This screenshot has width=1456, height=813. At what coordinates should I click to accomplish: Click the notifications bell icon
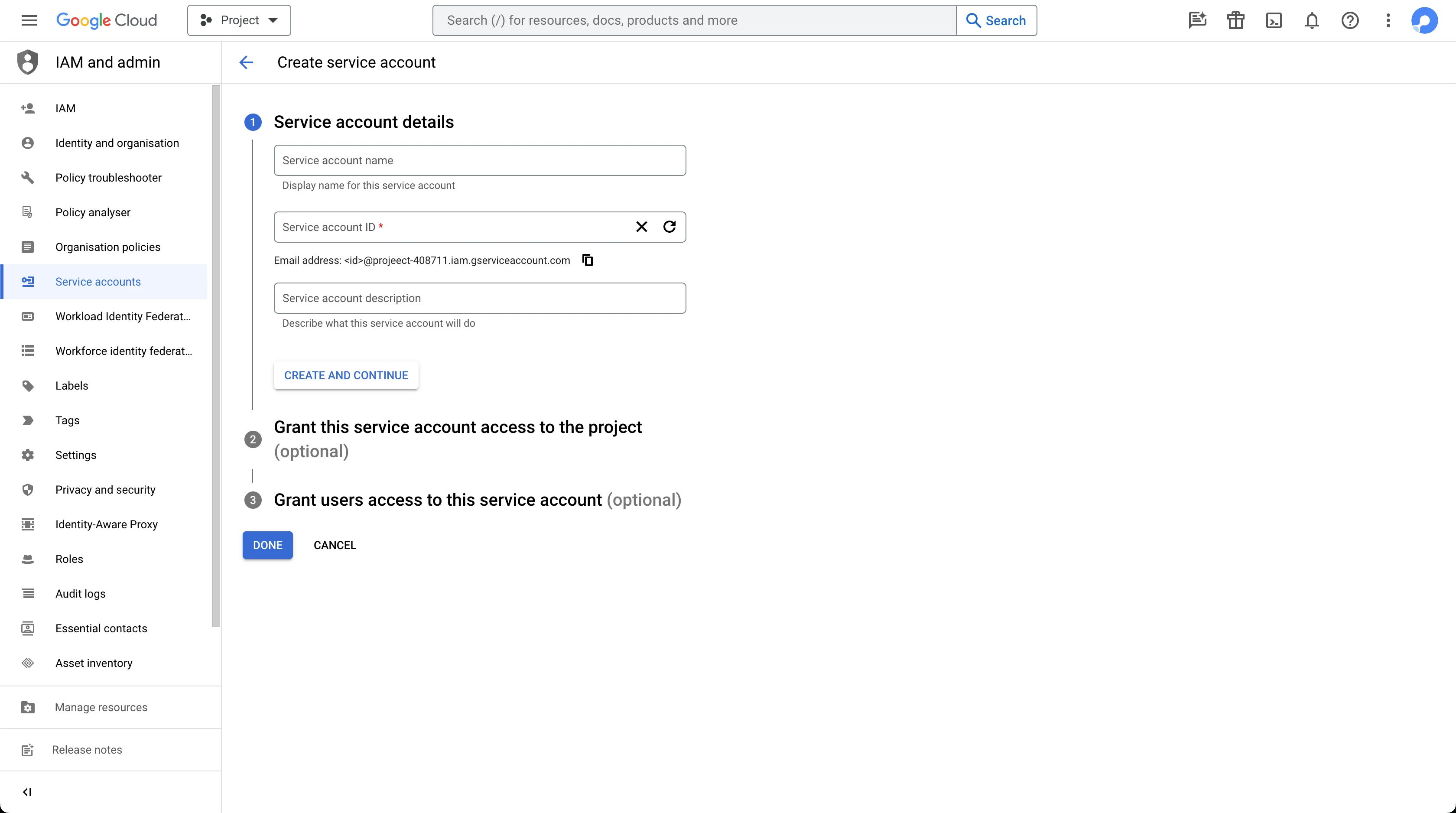(x=1312, y=20)
